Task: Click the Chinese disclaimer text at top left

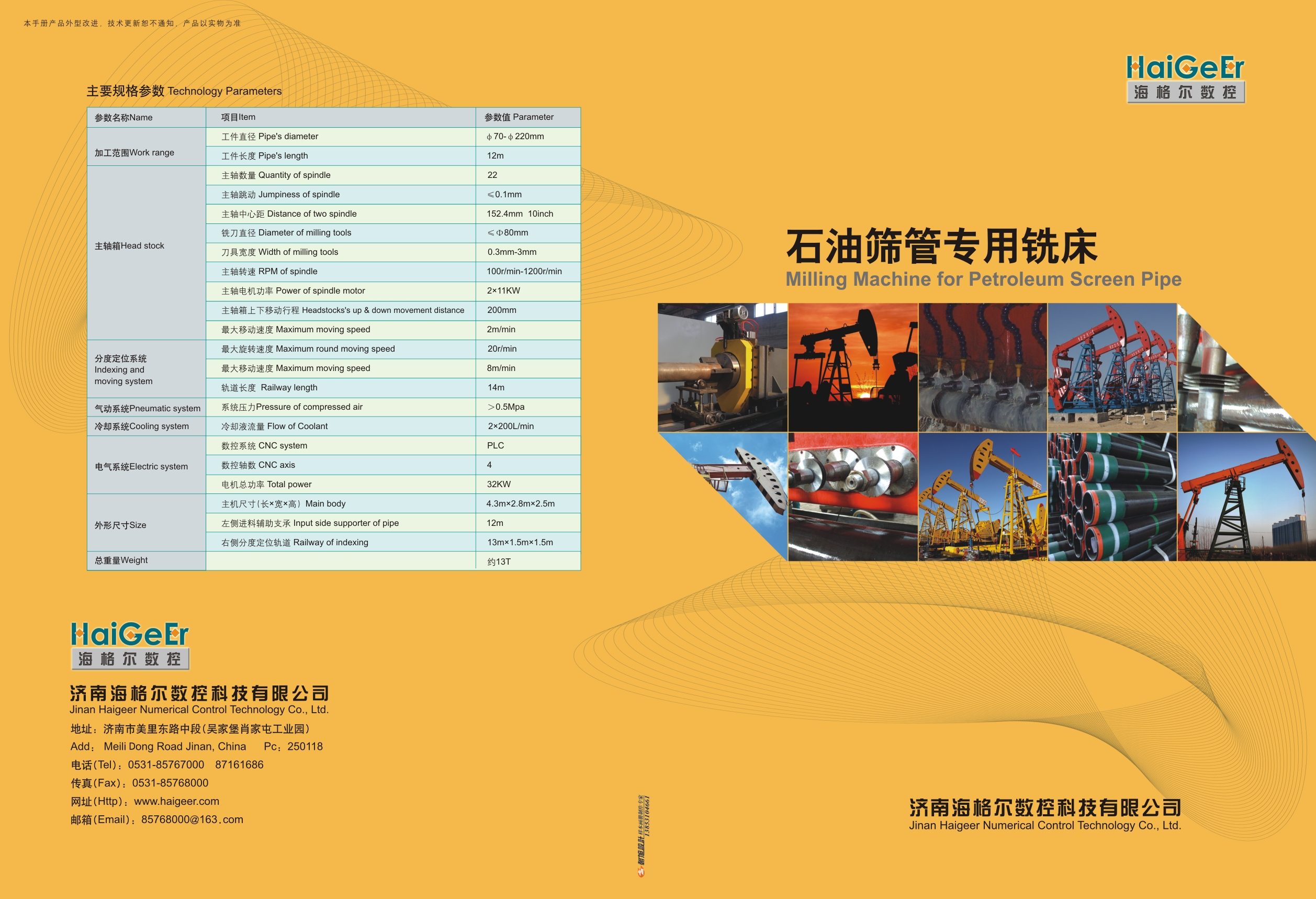Action: 132,23
